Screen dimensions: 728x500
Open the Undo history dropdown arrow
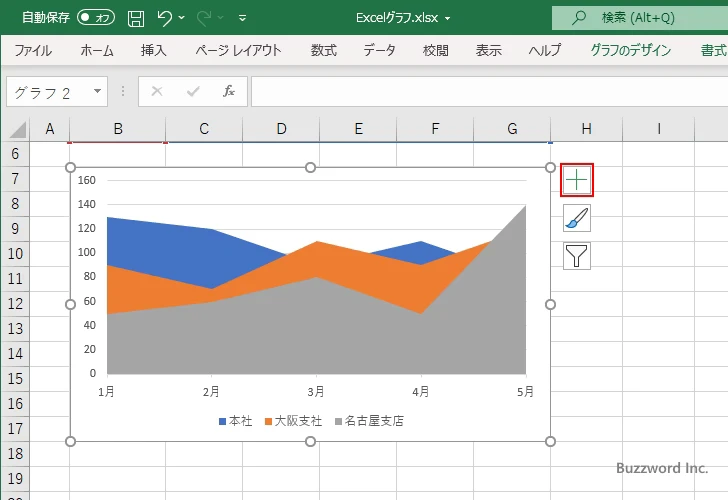[x=182, y=18]
